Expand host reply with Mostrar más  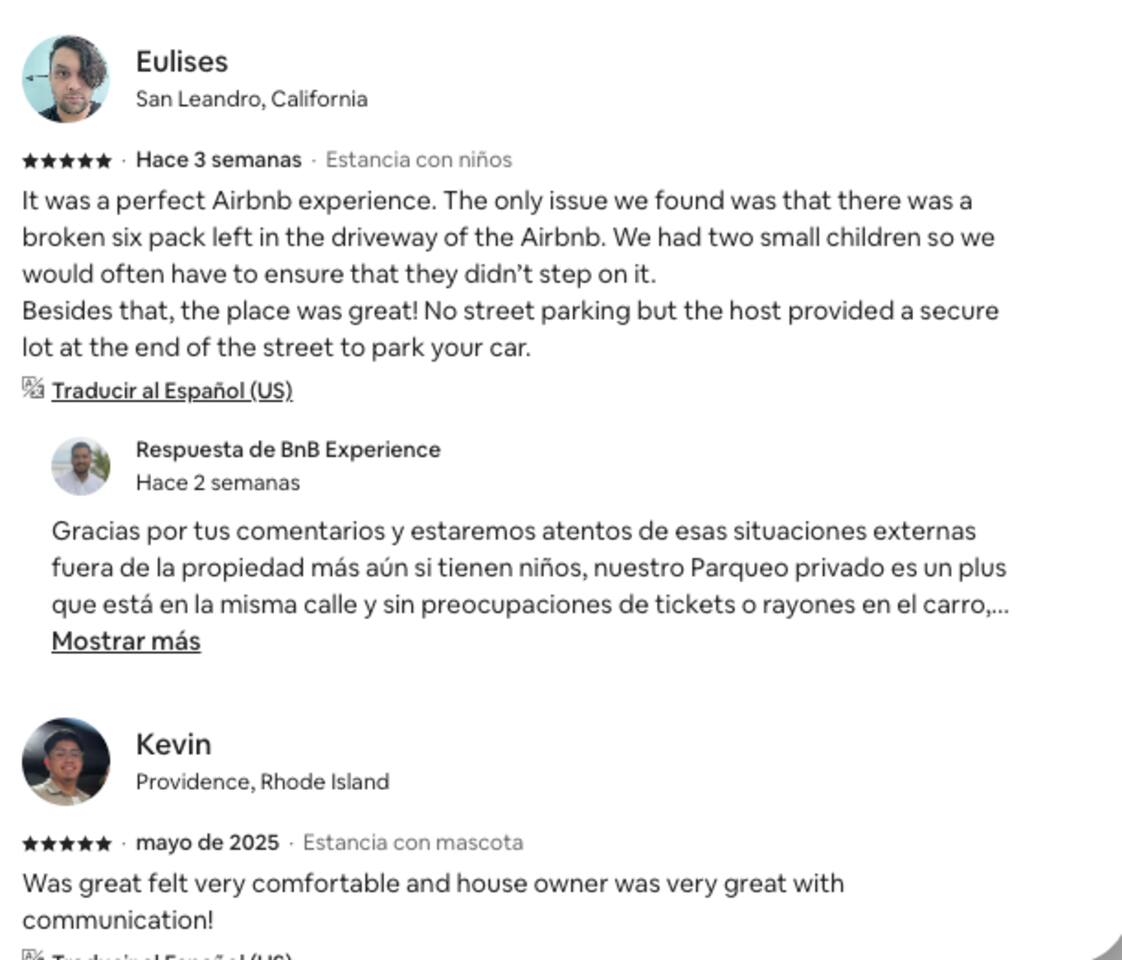click(126, 641)
